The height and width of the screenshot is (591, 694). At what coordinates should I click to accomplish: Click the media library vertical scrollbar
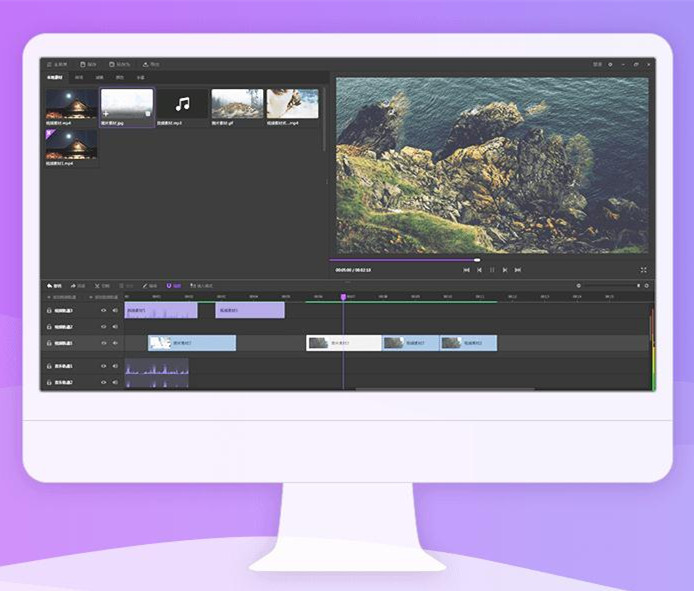(x=324, y=120)
